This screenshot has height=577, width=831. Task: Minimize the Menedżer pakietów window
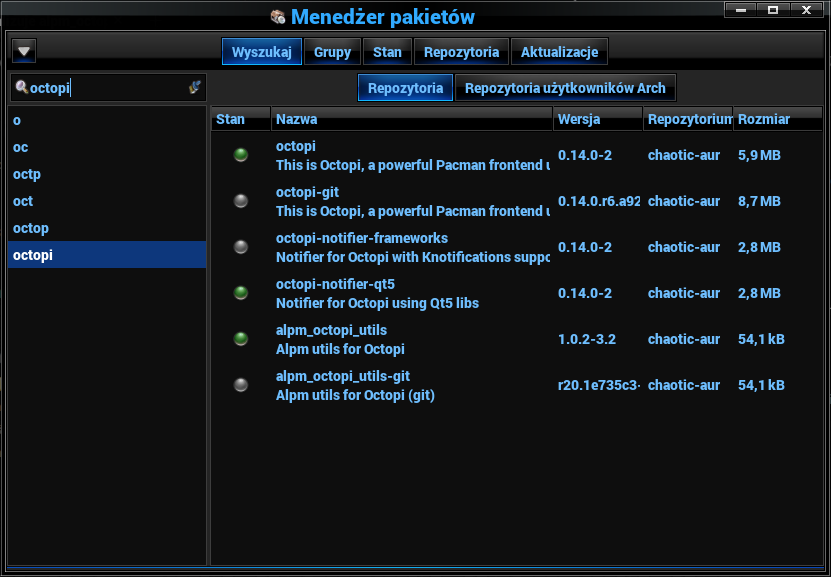tap(741, 10)
